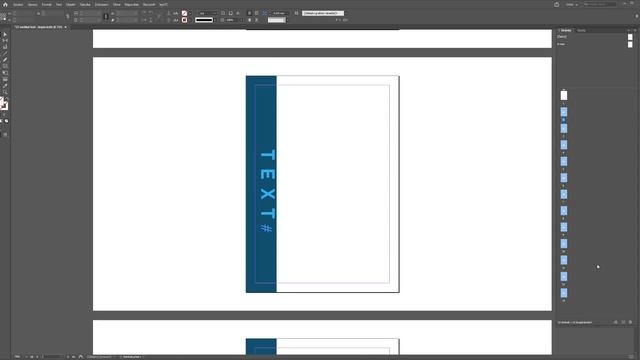Select the Line tool in the toolbox
The width and height of the screenshot is (640, 360).
tap(5, 53)
